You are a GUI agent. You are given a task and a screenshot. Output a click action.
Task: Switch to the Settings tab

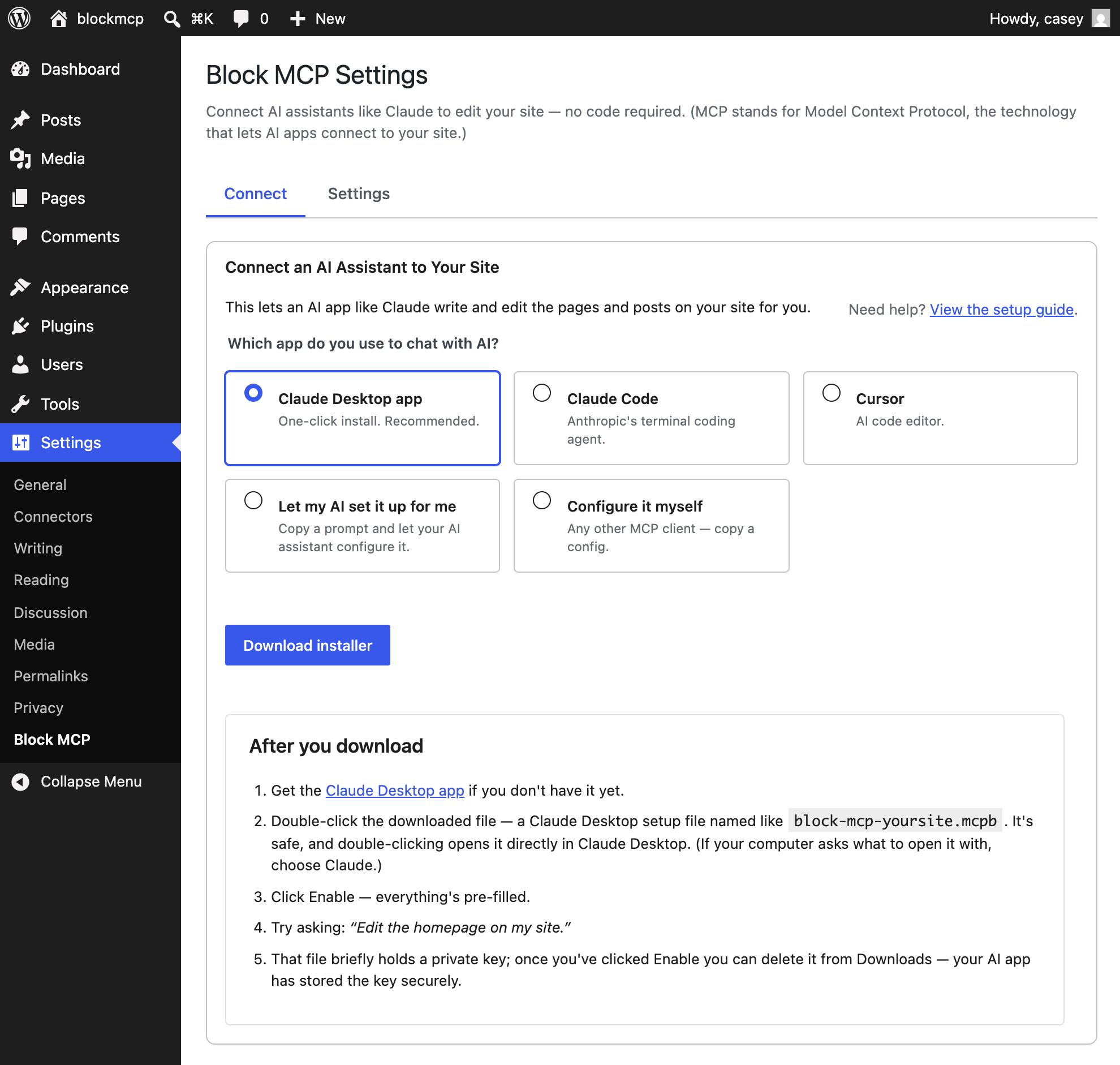coord(359,194)
